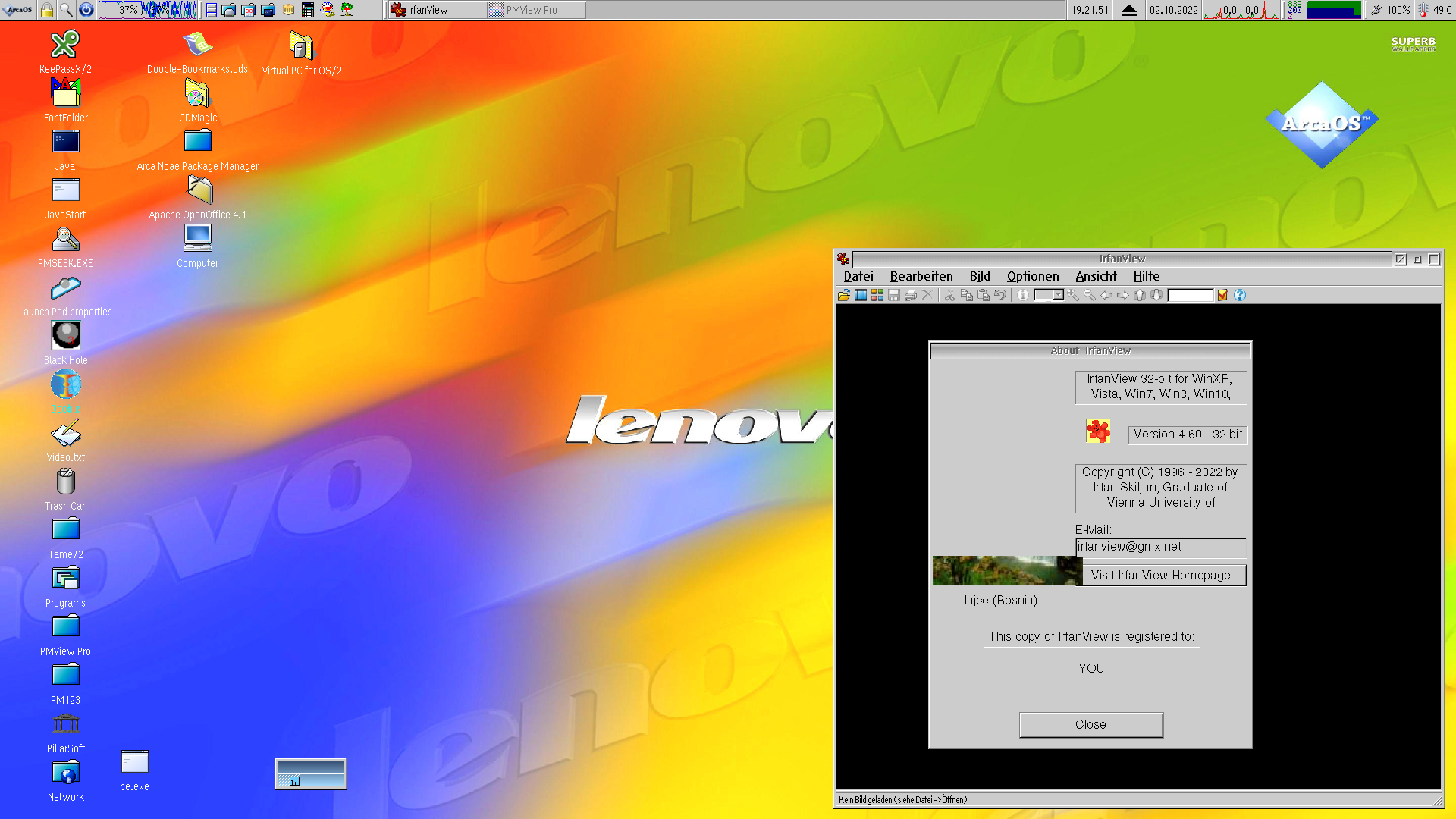
Task: Select the Arca Noae Package Manager folder
Action: (197, 149)
